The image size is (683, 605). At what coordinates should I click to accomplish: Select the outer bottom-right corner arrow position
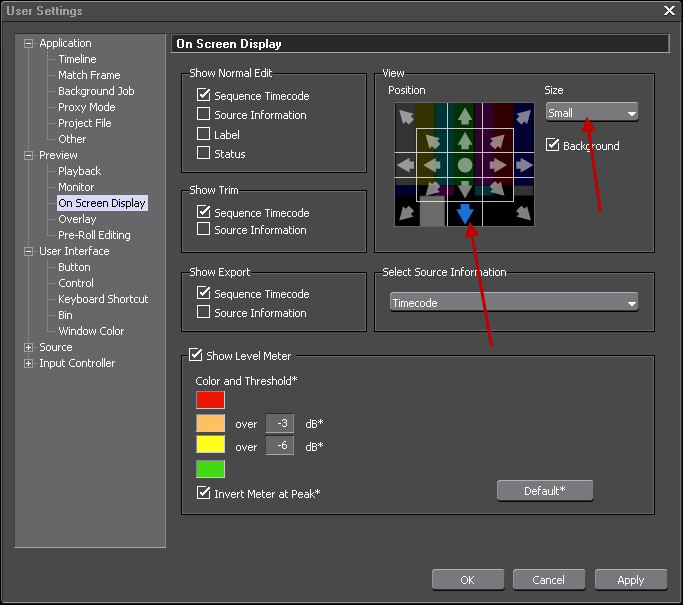[x=523, y=212]
